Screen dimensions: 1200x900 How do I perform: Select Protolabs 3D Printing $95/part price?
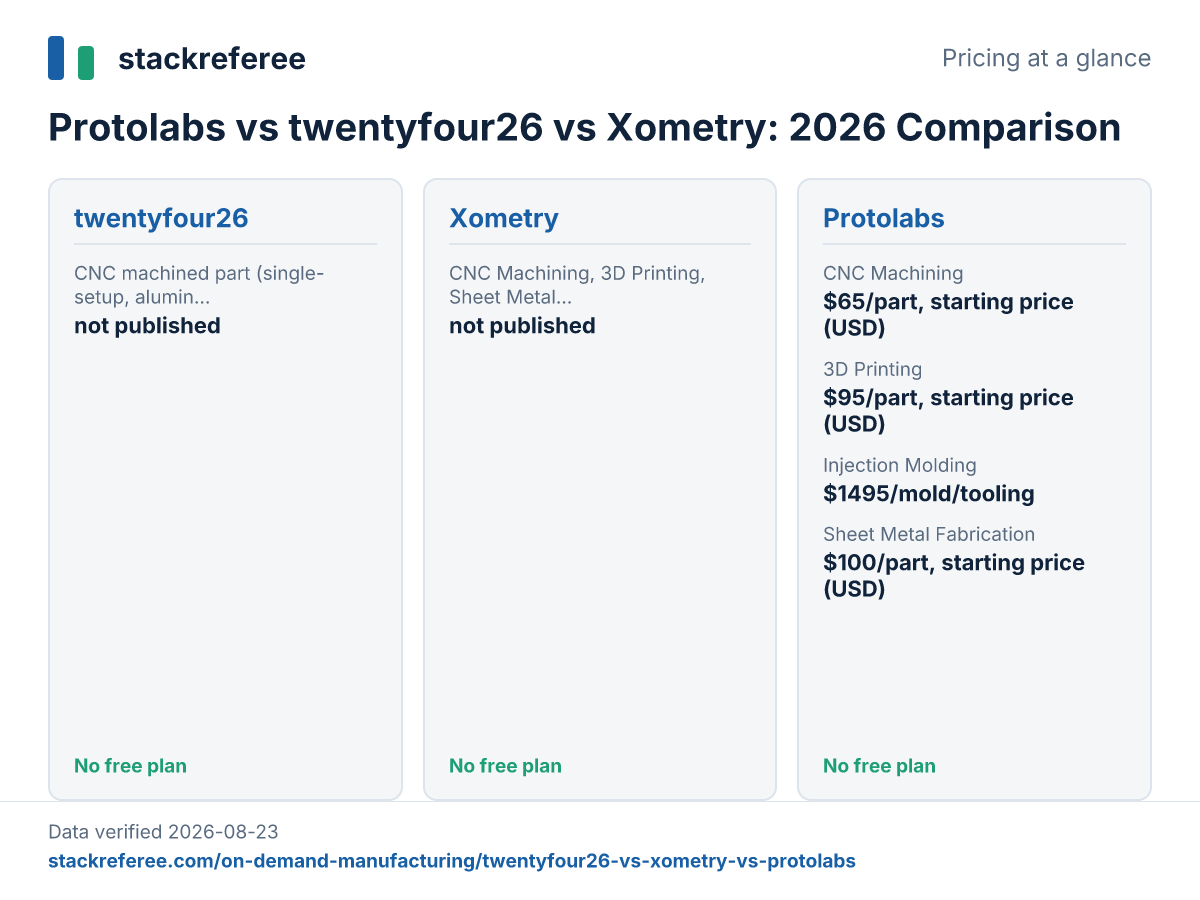(948, 411)
